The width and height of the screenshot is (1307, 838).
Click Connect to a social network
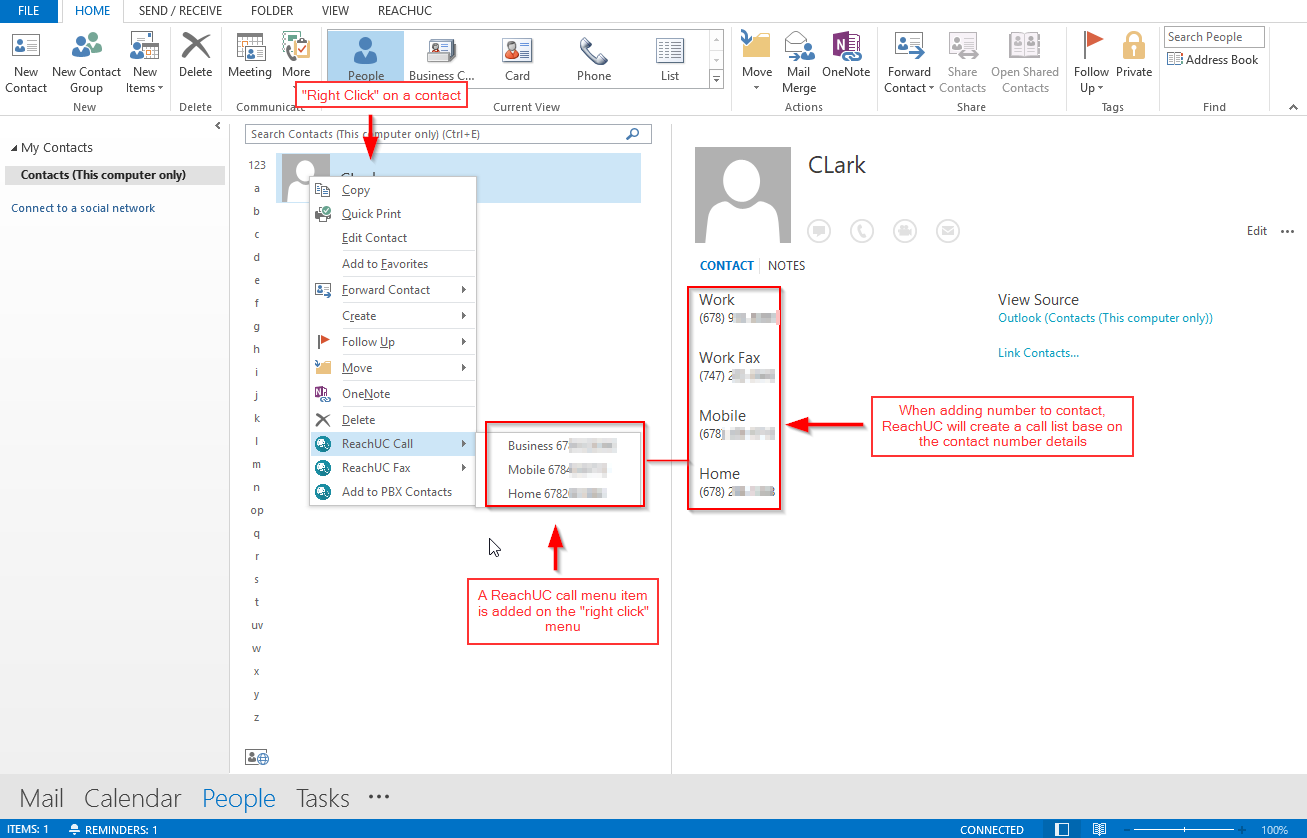(83, 208)
